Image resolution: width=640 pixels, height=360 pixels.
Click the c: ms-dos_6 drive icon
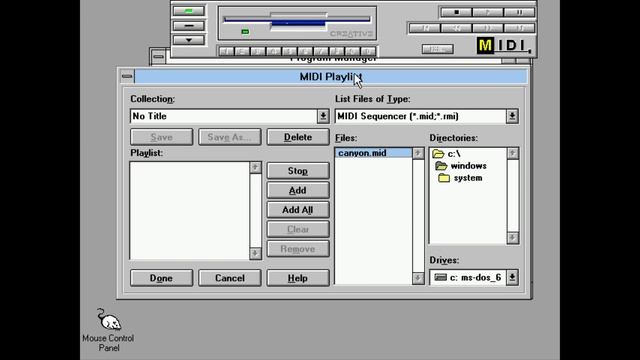click(440, 278)
